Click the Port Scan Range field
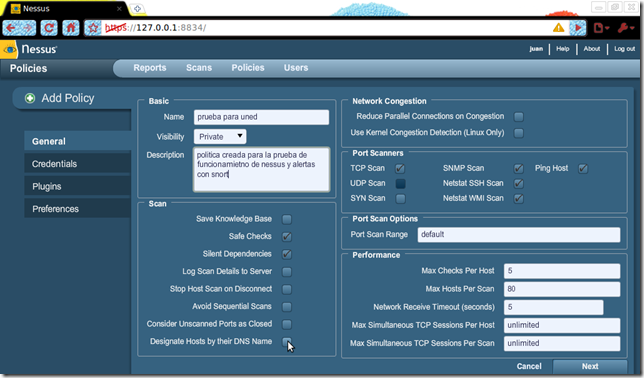This screenshot has width=644, height=378. point(519,235)
